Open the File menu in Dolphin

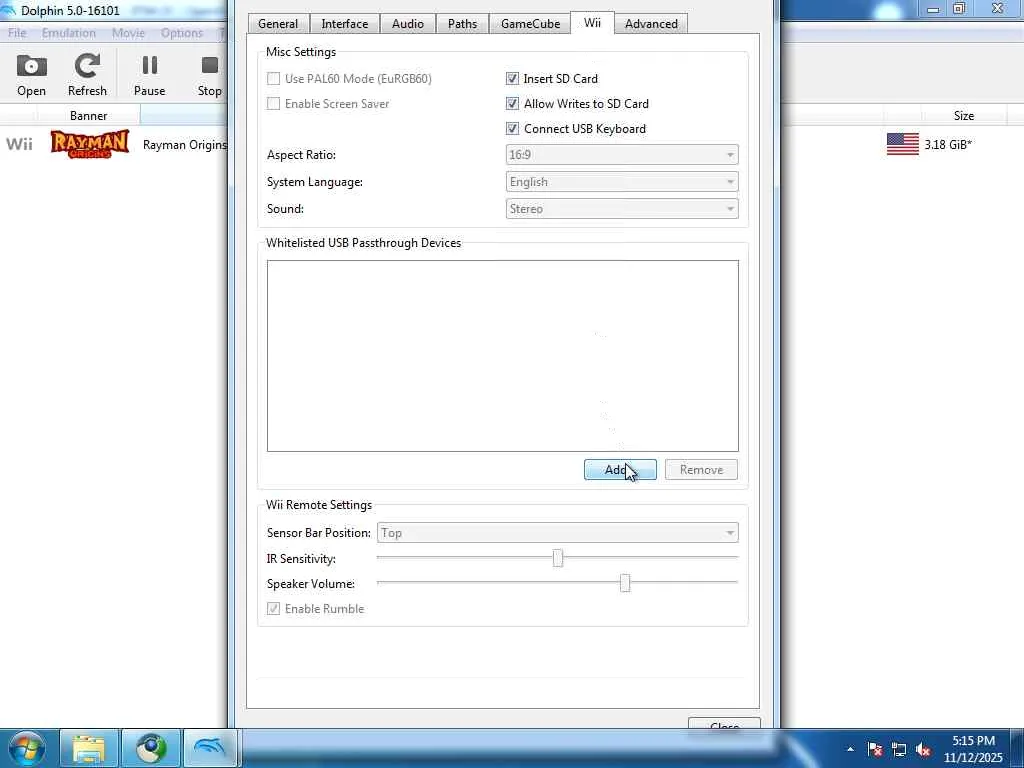(x=18, y=33)
